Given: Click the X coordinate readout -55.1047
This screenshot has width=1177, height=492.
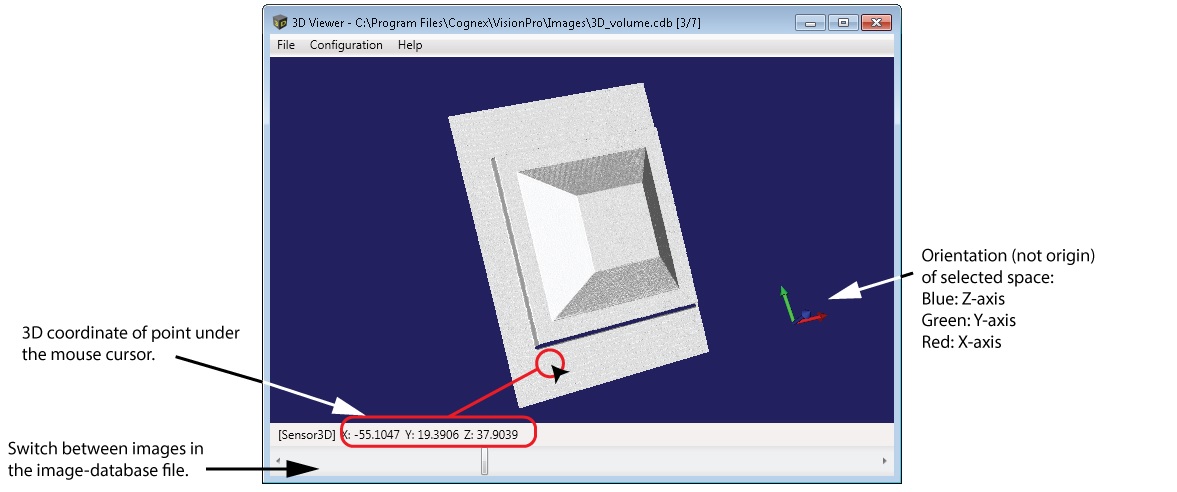Looking at the screenshot, I should tap(371, 435).
